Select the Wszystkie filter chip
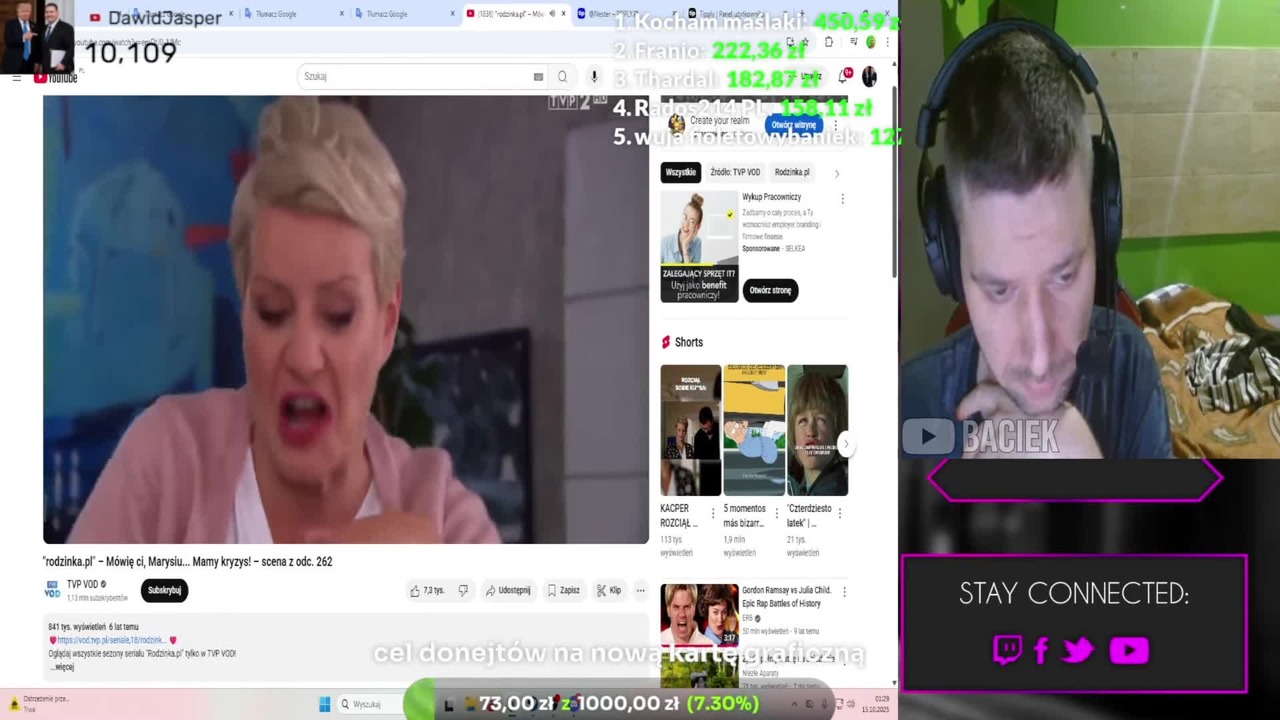Image resolution: width=1280 pixels, height=720 pixels. coord(680,172)
